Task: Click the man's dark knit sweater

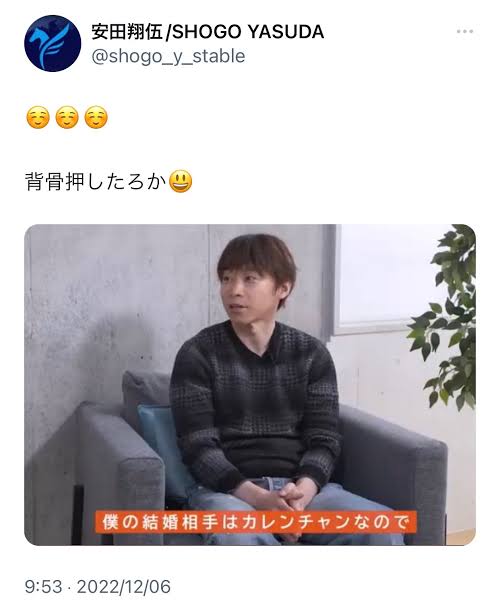Action: [254, 403]
